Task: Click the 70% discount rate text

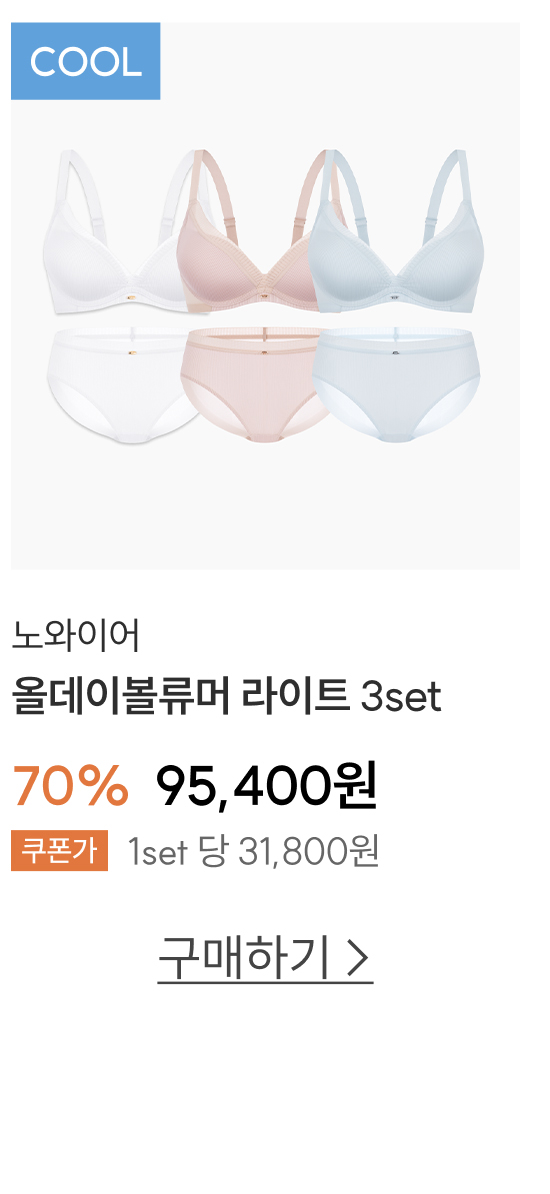Action: (70, 786)
